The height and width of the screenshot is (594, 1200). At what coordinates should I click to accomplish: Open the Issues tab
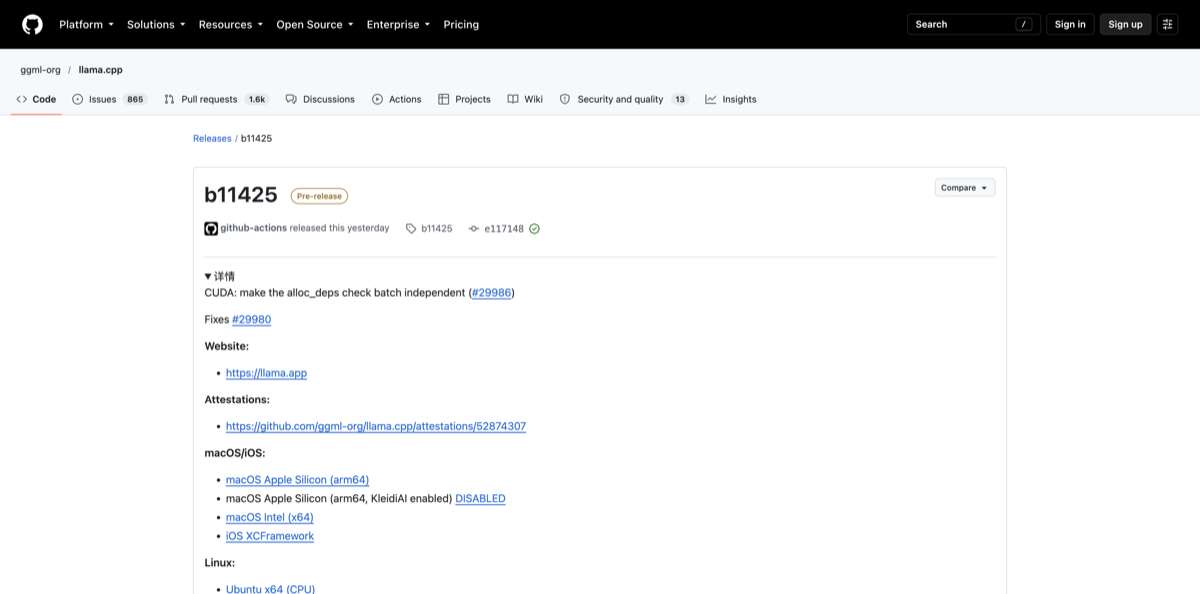pyautogui.click(x=110, y=99)
